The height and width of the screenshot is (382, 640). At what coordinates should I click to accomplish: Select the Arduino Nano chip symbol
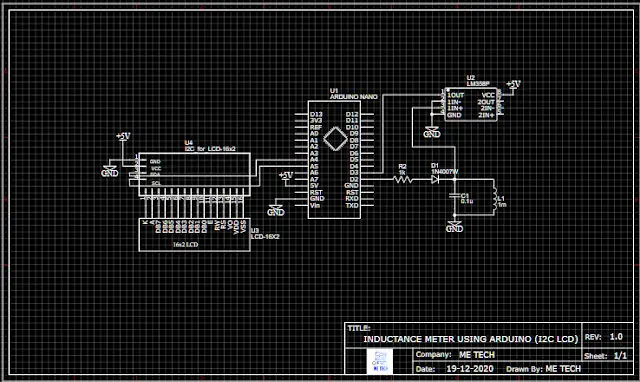click(x=334, y=160)
